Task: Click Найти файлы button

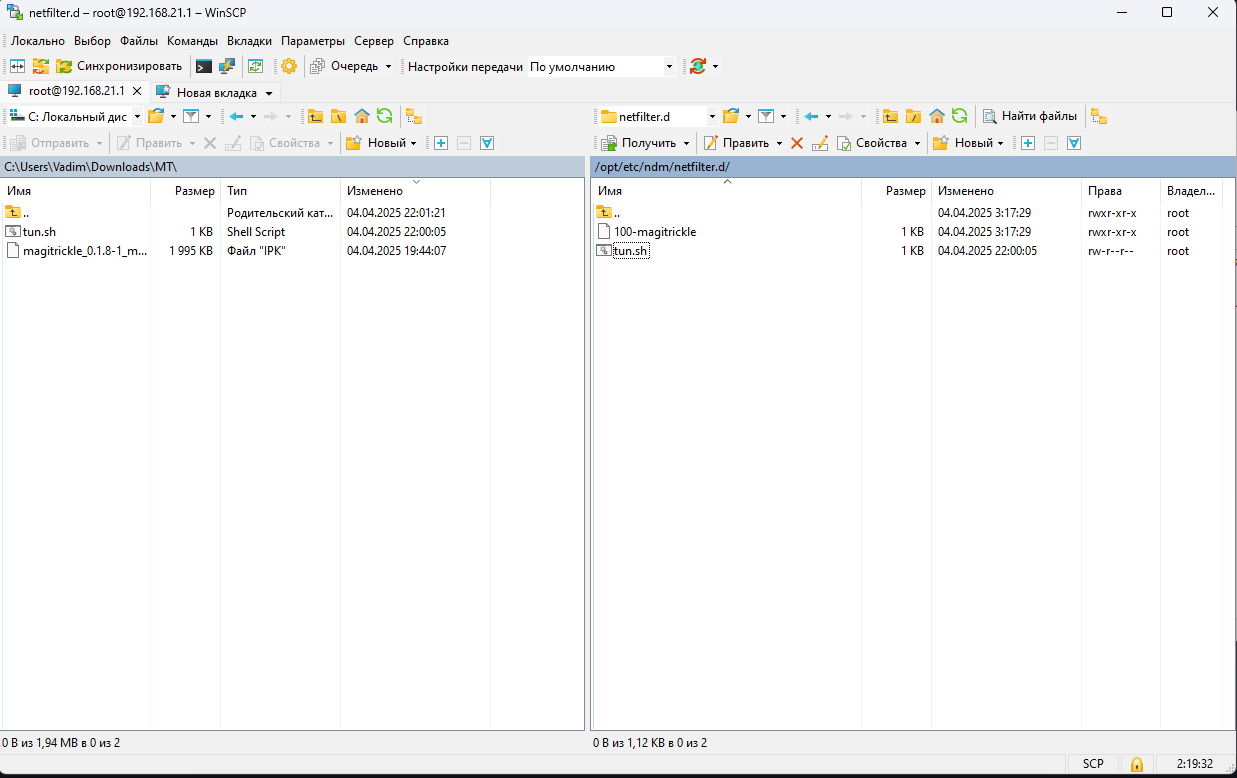Action: (1031, 116)
